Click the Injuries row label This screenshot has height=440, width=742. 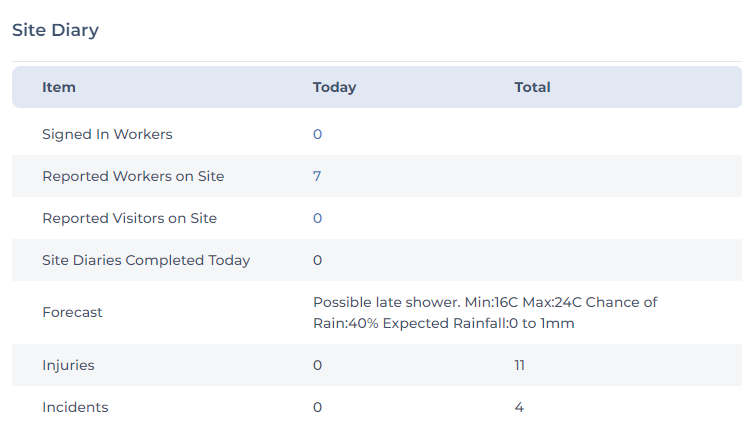pos(68,365)
